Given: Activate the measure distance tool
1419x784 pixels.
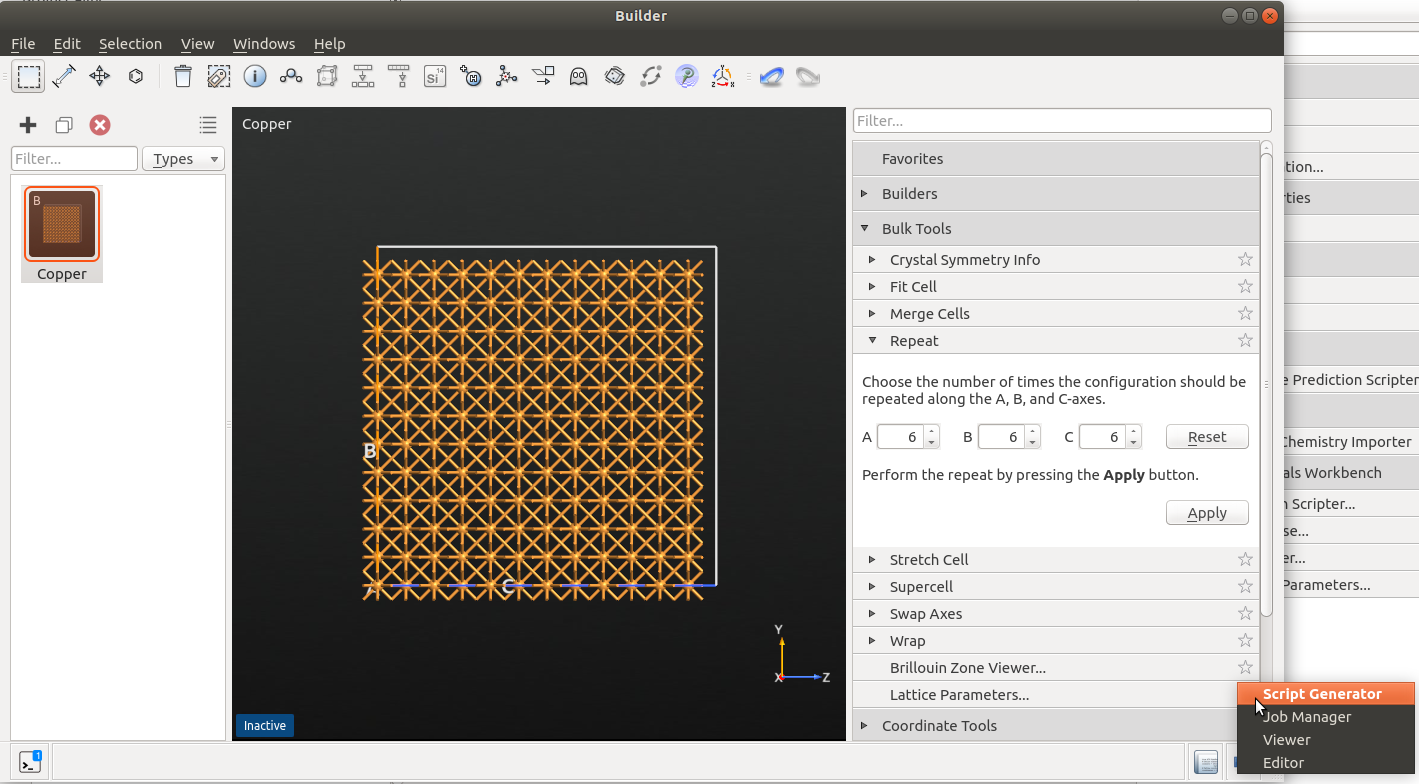Looking at the screenshot, I should tap(64, 76).
